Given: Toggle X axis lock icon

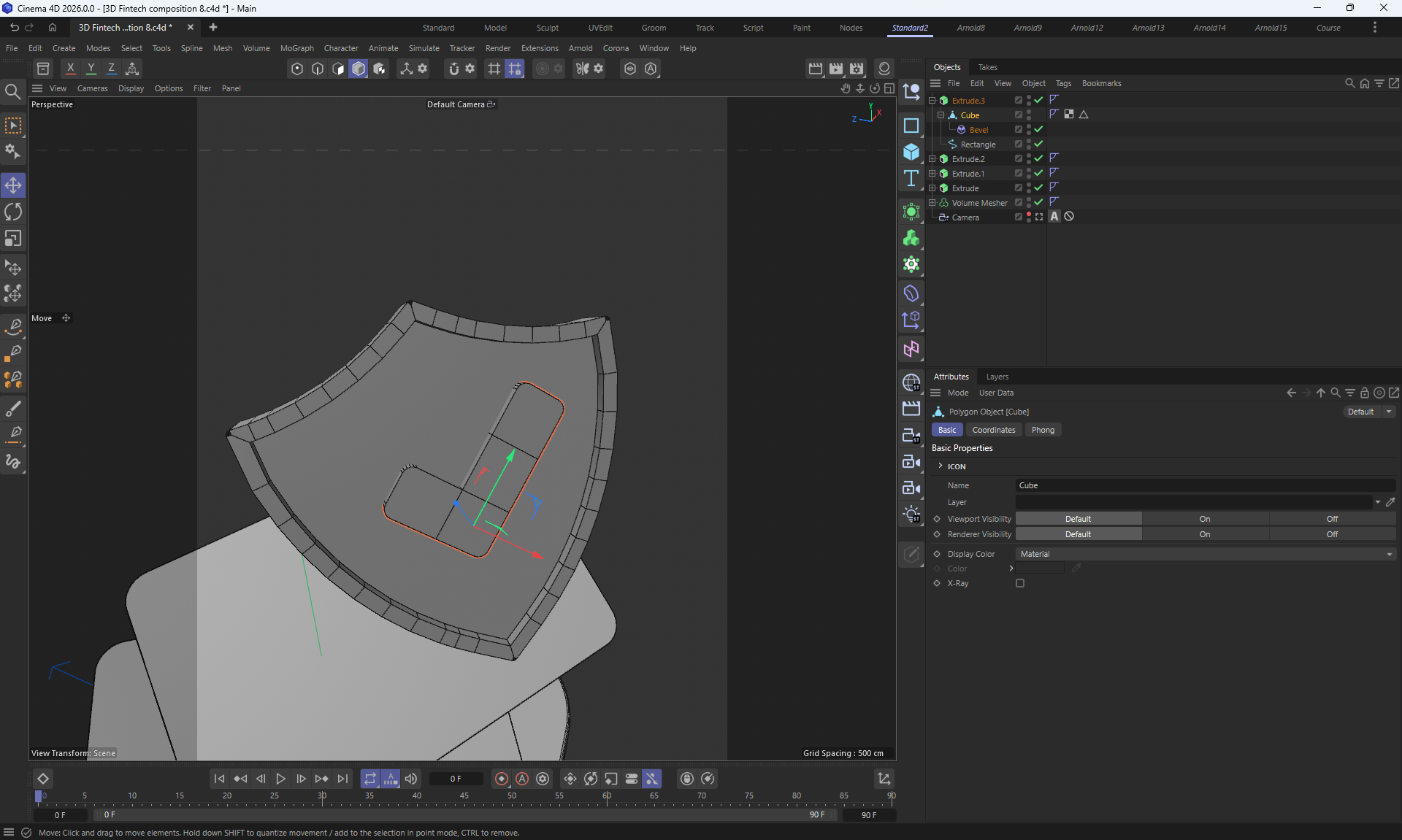Looking at the screenshot, I should [70, 68].
